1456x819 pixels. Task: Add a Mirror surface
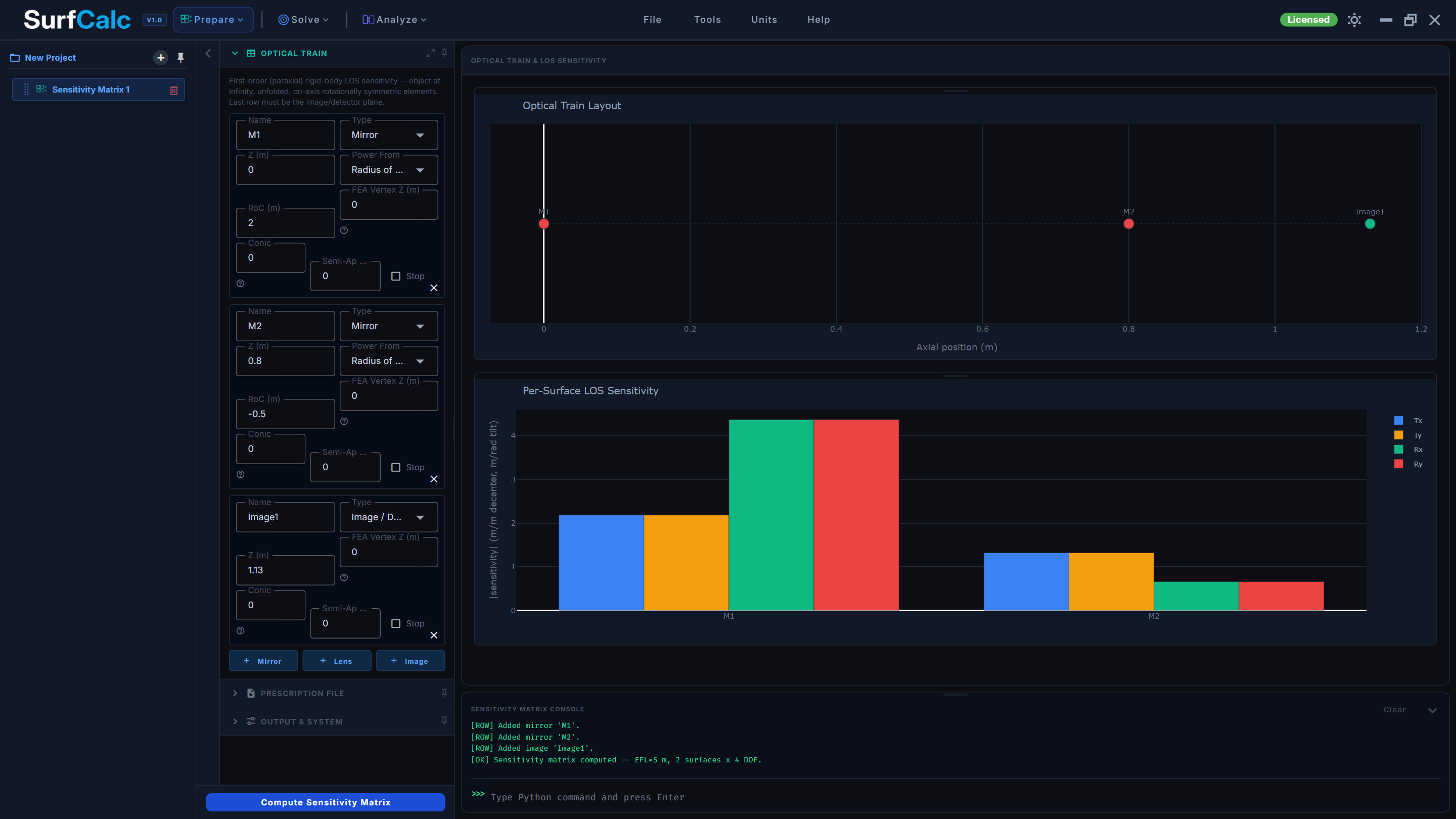tap(263, 661)
